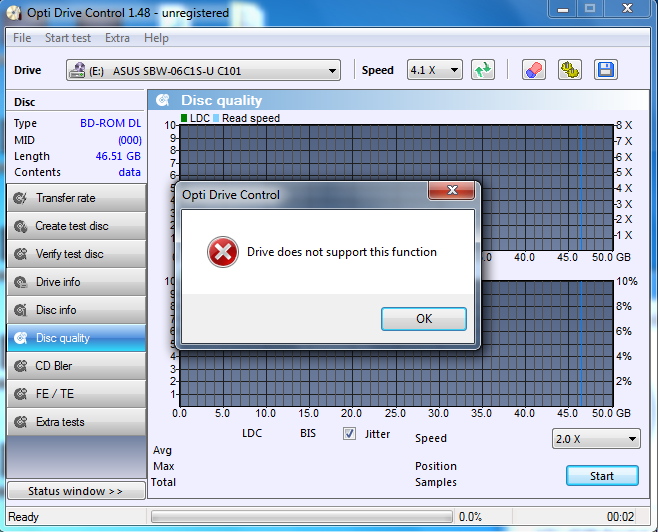Click the Status window >> button

click(76, 491)
